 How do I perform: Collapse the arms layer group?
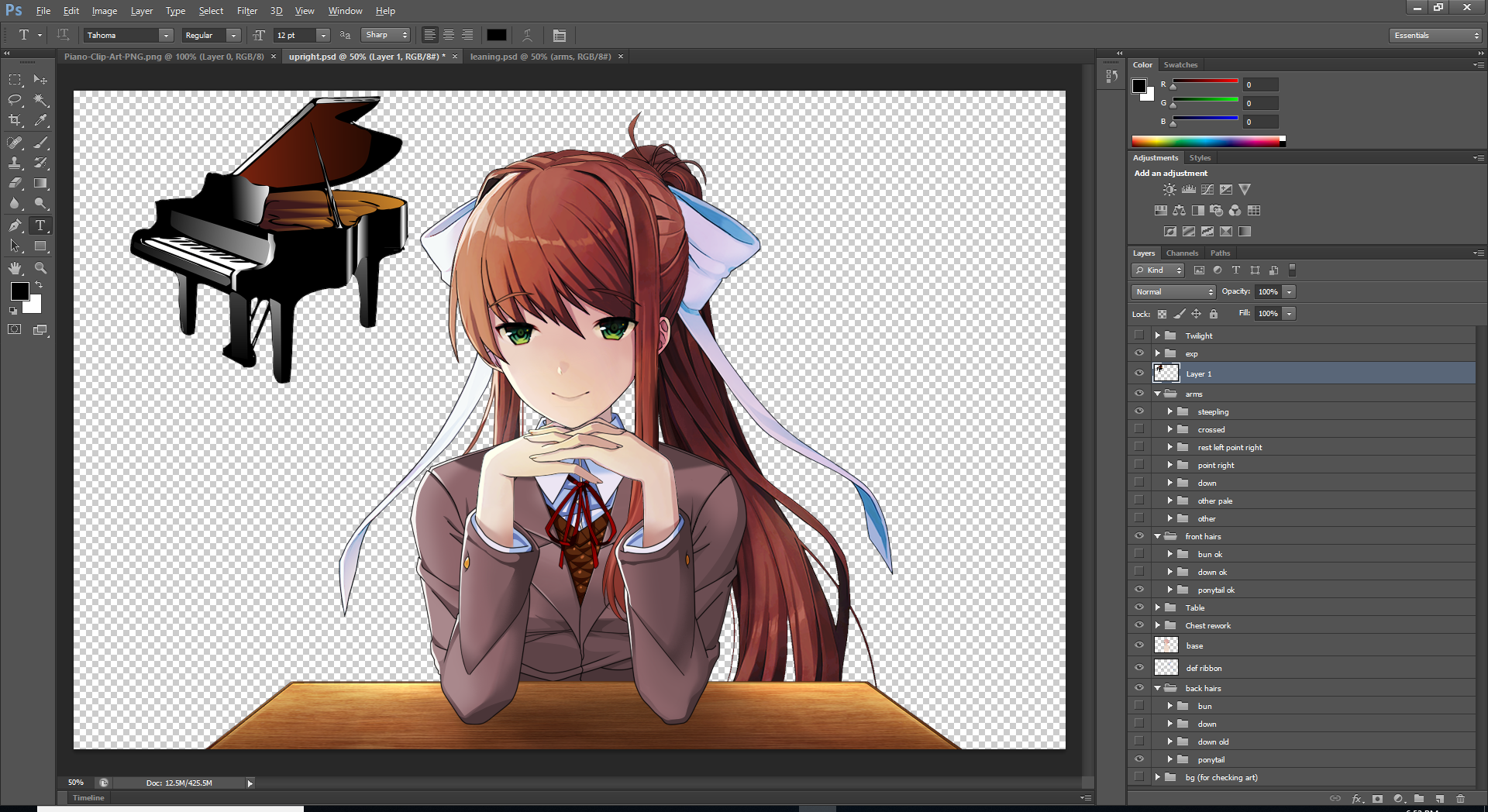click(x=1158, y=394)
